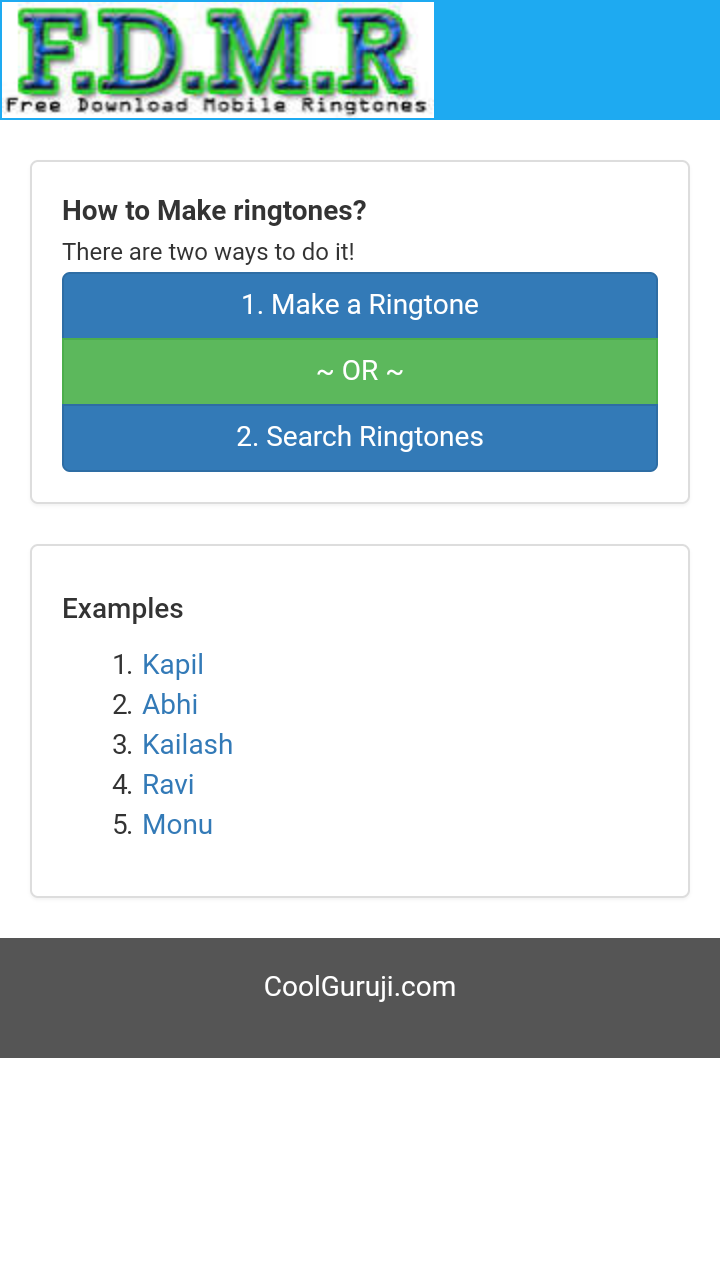
Task: Click the empty blue header area beside the logo
Action: coord(577,60)
